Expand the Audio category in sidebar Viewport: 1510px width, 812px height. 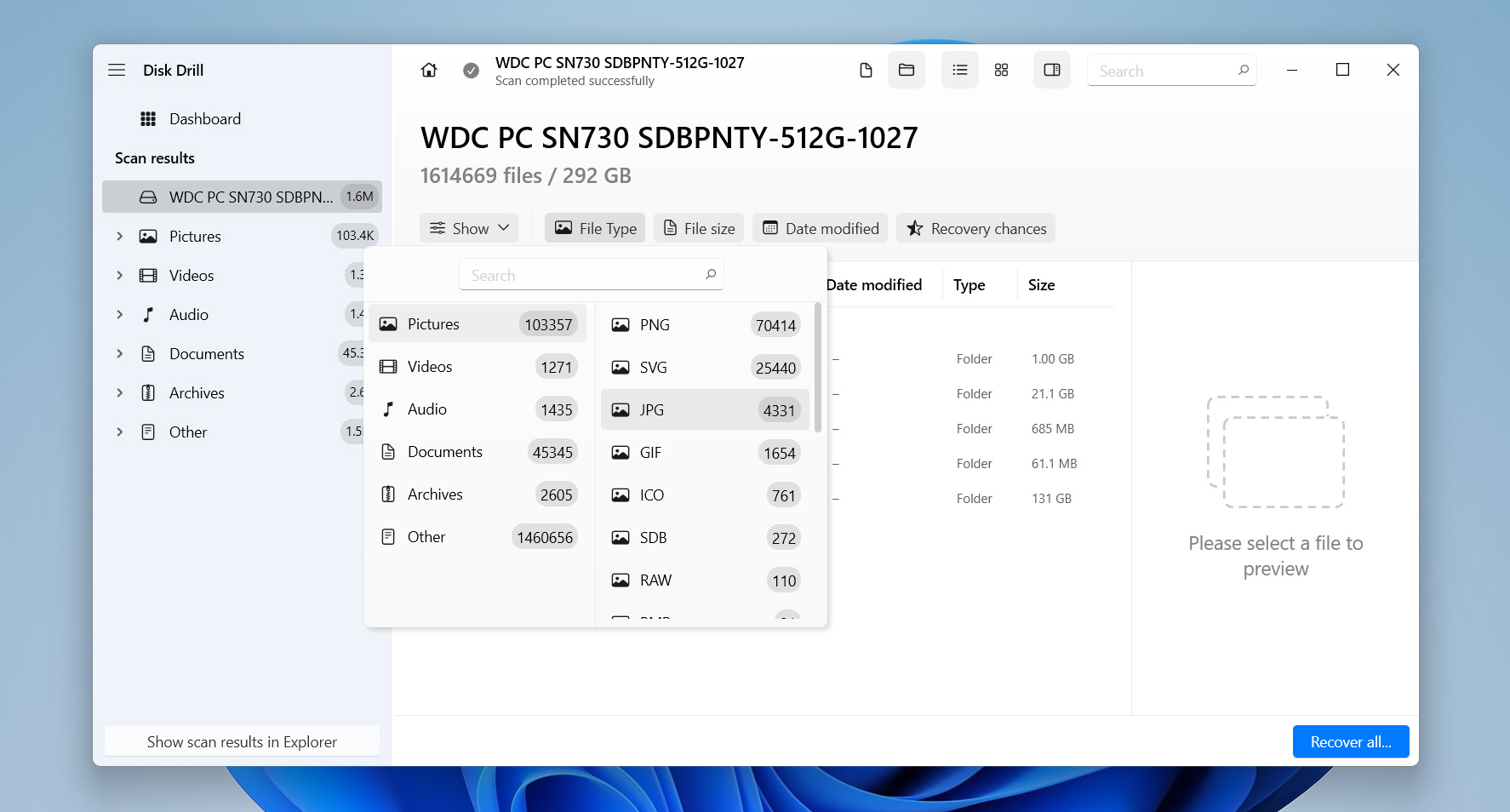(x=120, y=314)
